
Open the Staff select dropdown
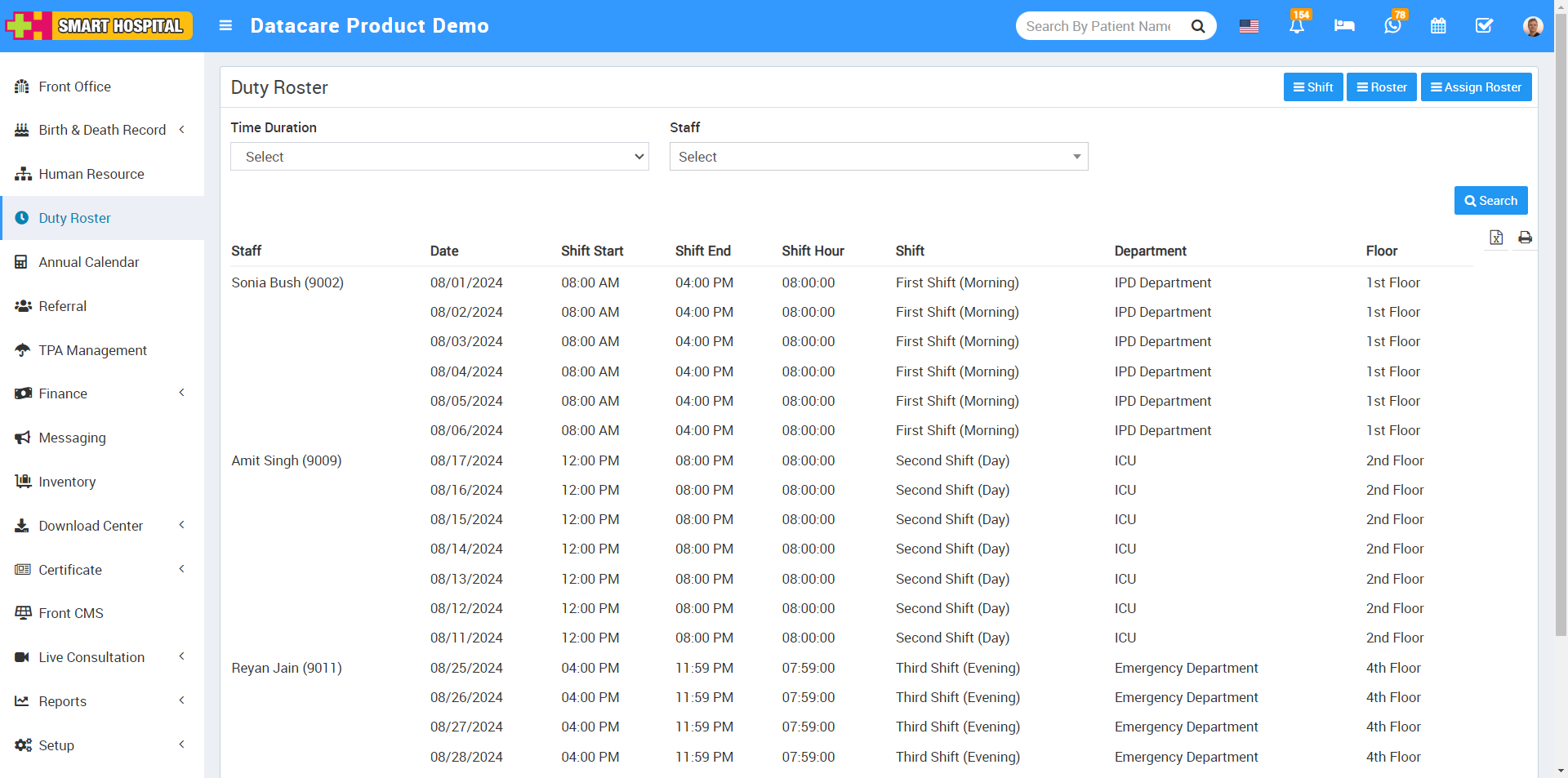[878, 156]
